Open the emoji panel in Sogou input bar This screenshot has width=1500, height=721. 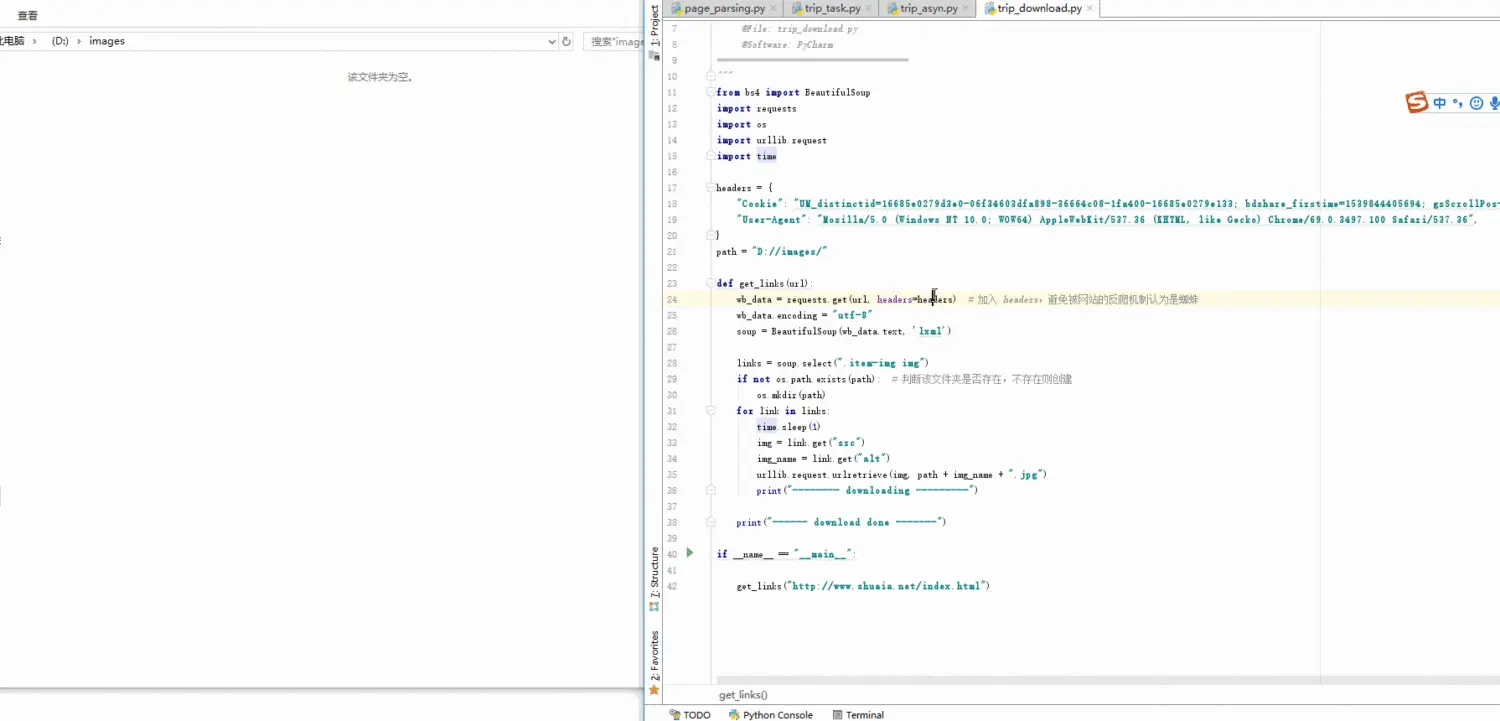click(1476, 102)
